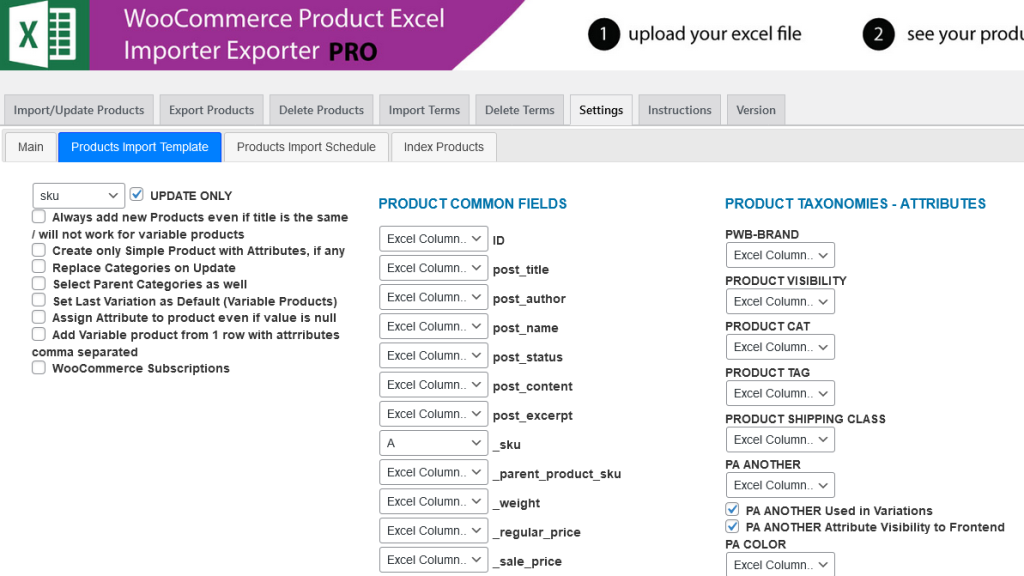Open the Index Products sub-tab
The image size is (1024, 576).
pyautogui.click(x=444, y=147)
